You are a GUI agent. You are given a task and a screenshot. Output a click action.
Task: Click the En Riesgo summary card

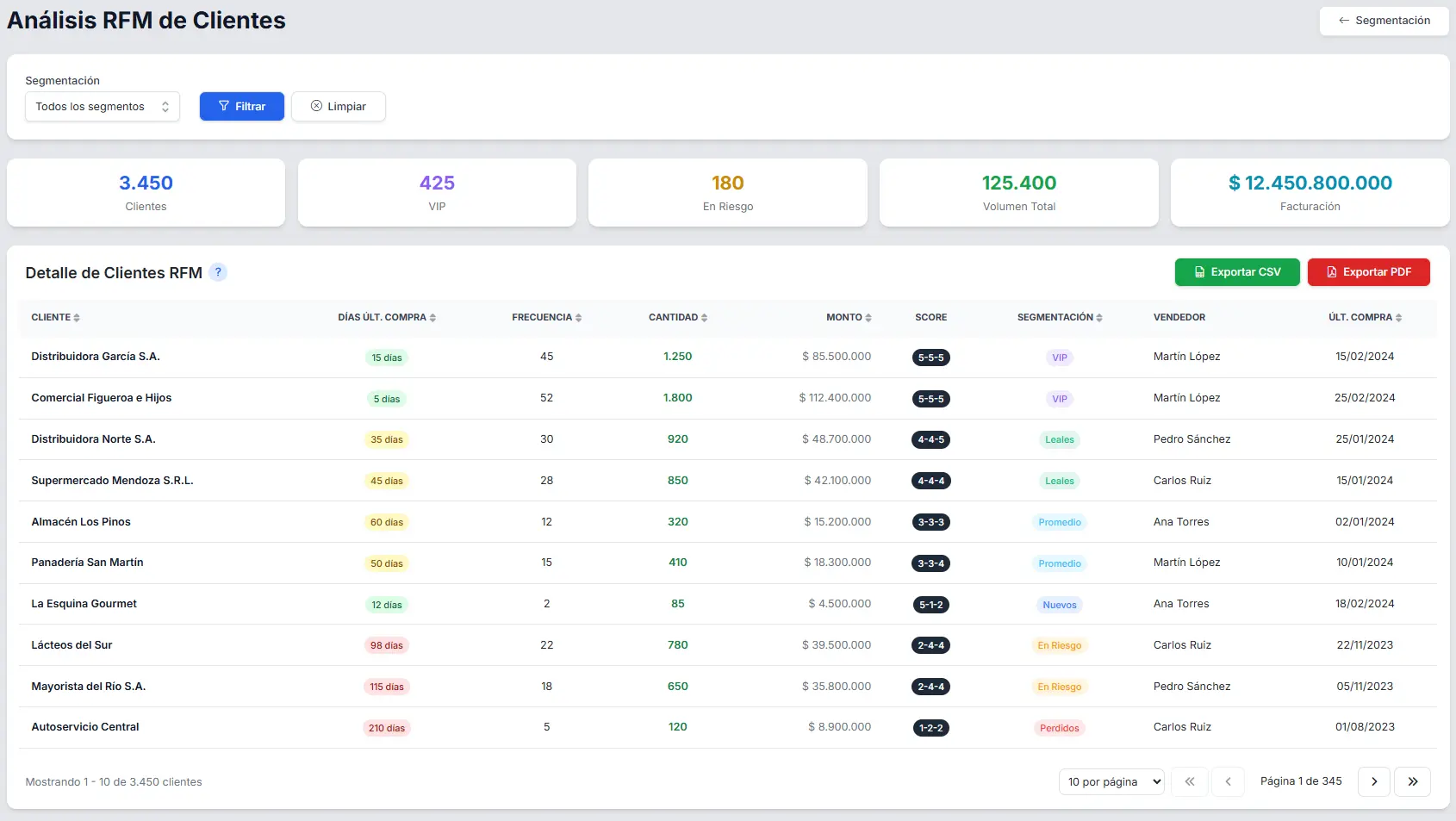pos(727,193)
